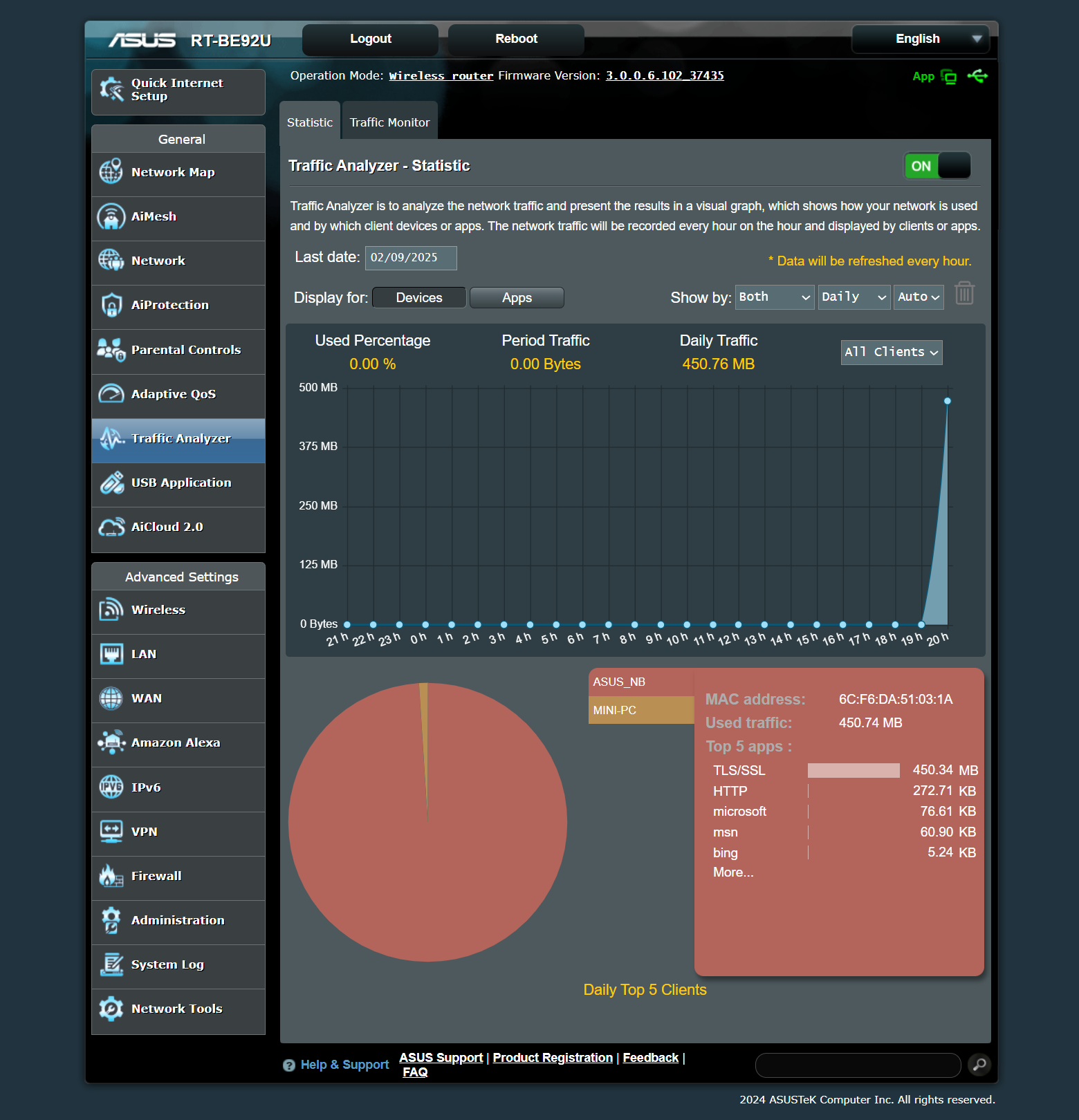This screenshot has height=1120, width=1079.
Task: Click the LAN icon
Action: pos(111,654)
